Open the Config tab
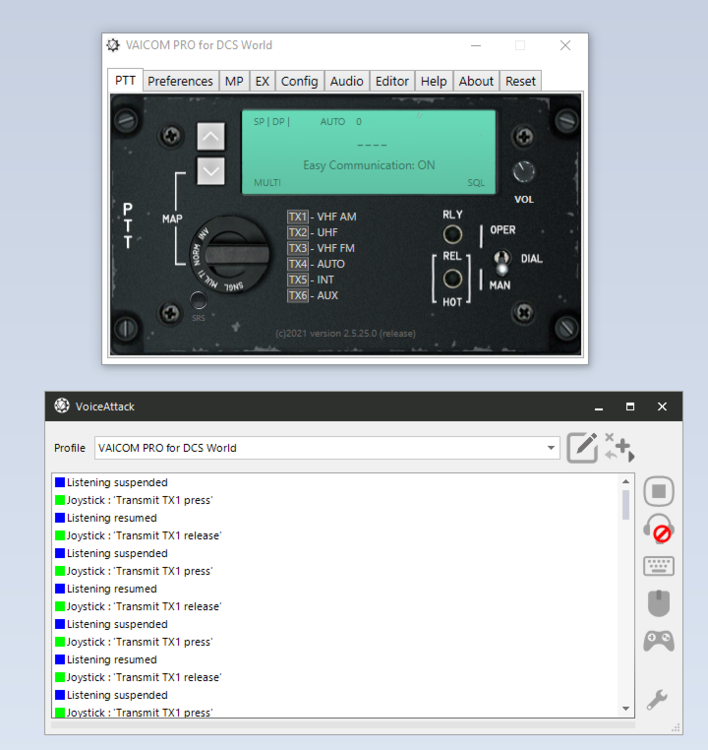 [299, 81]
